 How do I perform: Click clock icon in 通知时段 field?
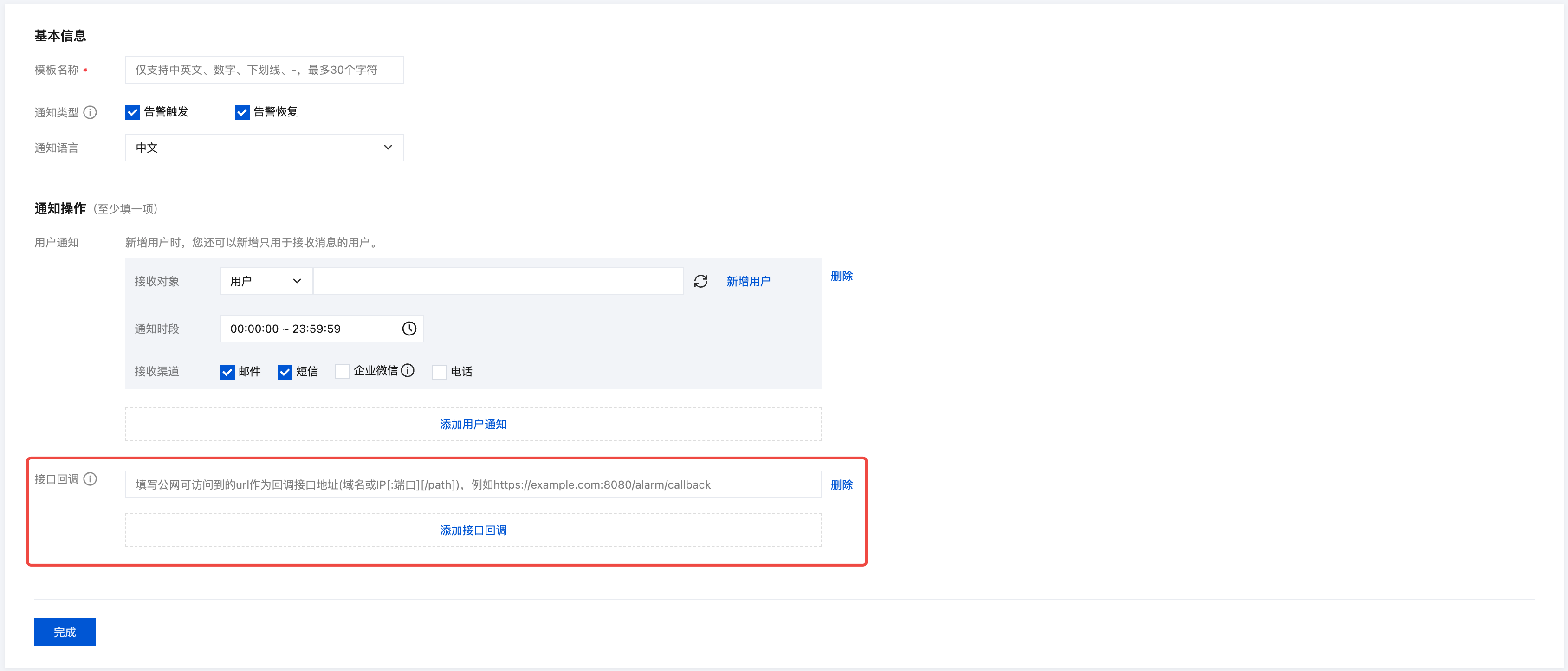pyautogui.click(x=409, y=329)
